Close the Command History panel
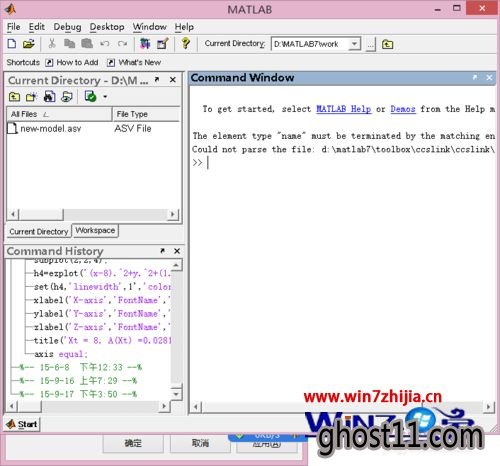 [x=177, y=251]
